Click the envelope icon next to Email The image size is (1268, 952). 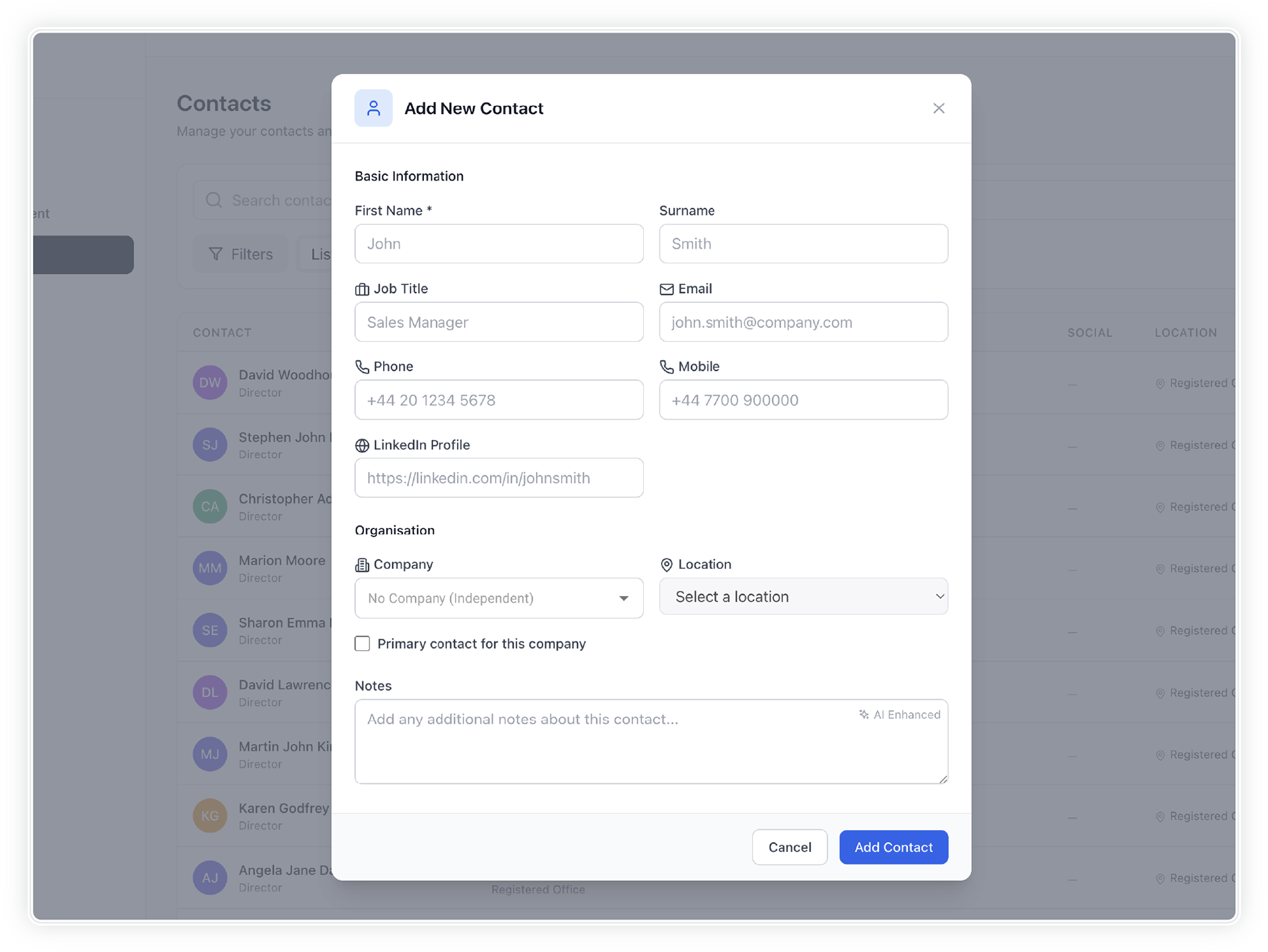point(666,289)
